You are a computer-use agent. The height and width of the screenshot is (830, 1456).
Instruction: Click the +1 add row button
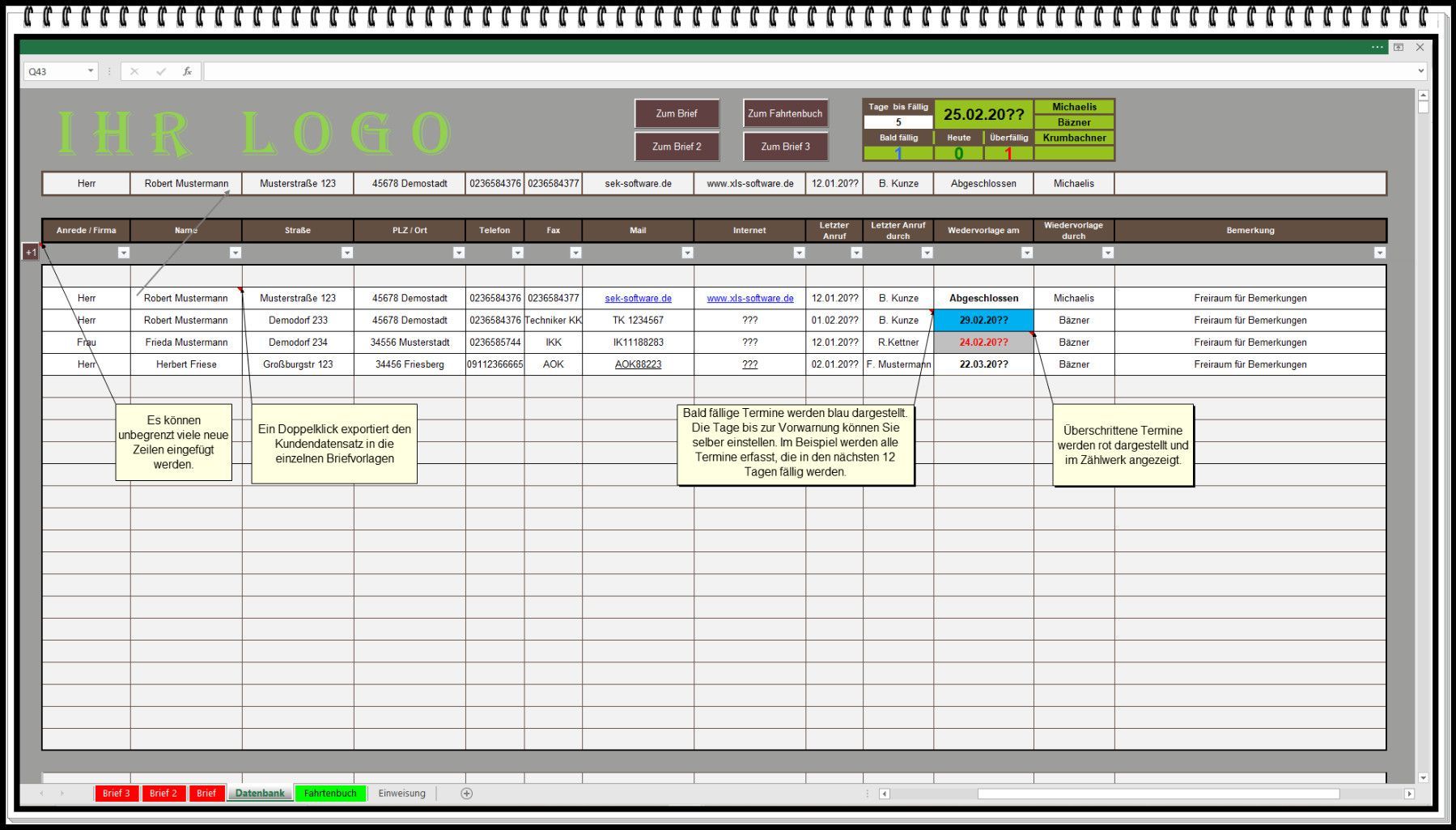point(31,252)
